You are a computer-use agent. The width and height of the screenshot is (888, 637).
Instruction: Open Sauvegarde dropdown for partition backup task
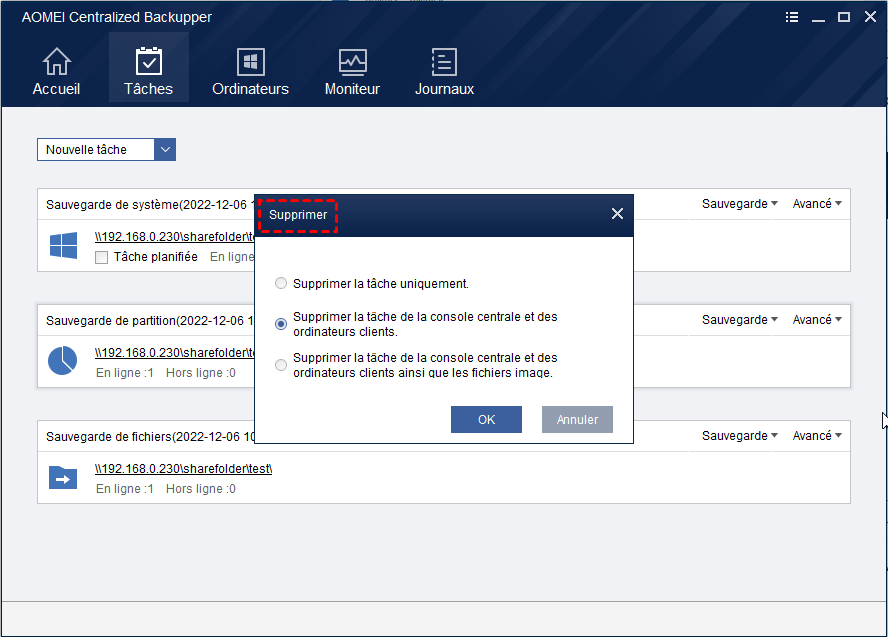tap(740, 319)
